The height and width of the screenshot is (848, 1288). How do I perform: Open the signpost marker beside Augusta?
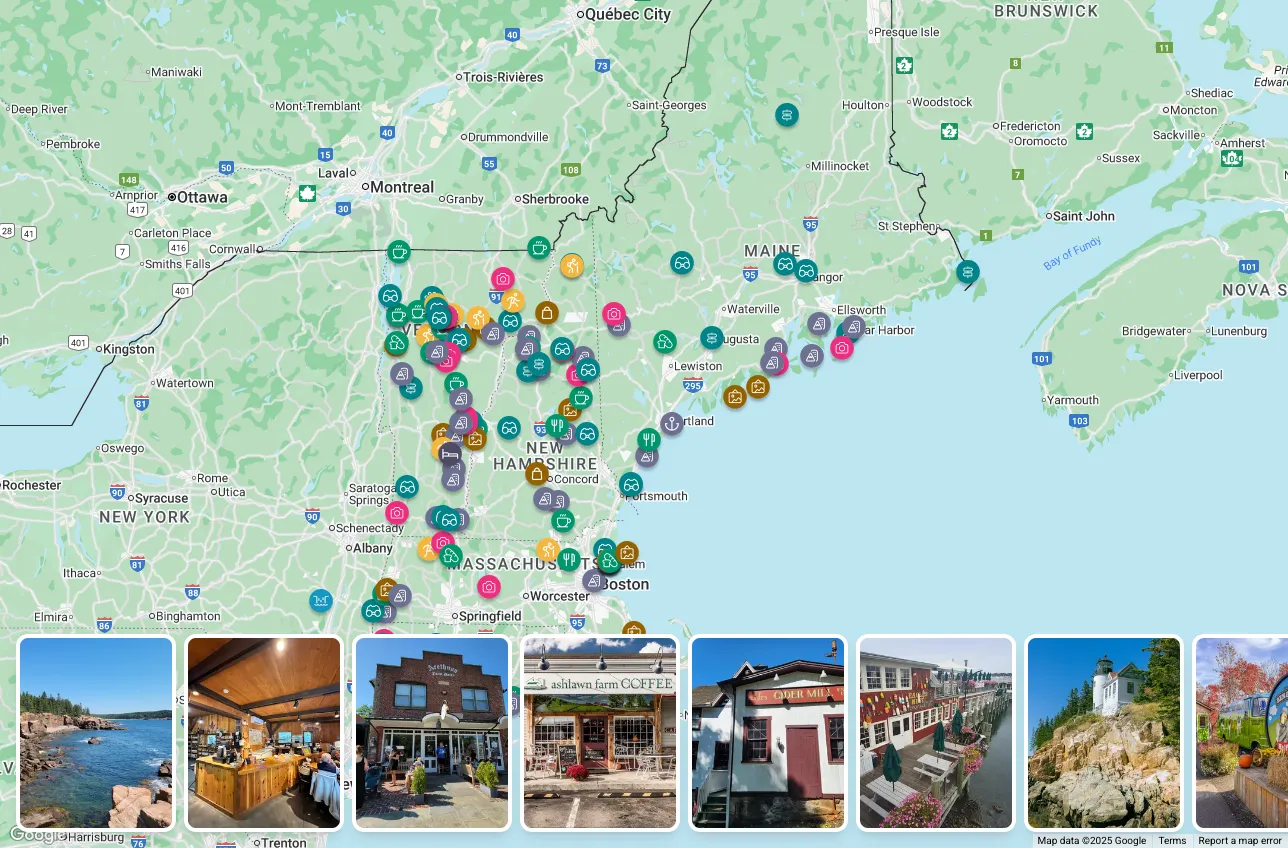click(x=712, y=338)
